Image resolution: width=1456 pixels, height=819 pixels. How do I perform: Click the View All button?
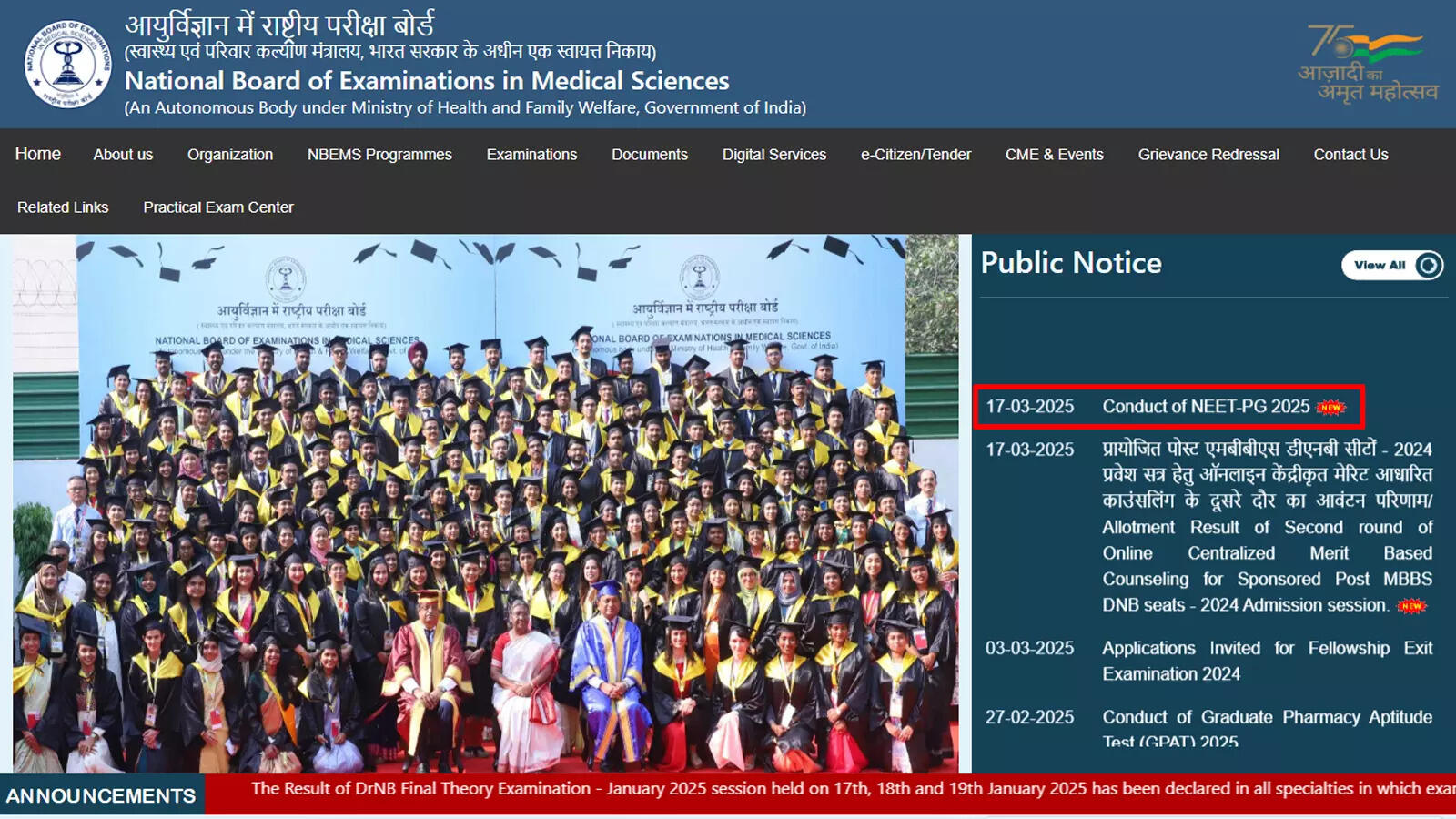[1393, 266]
